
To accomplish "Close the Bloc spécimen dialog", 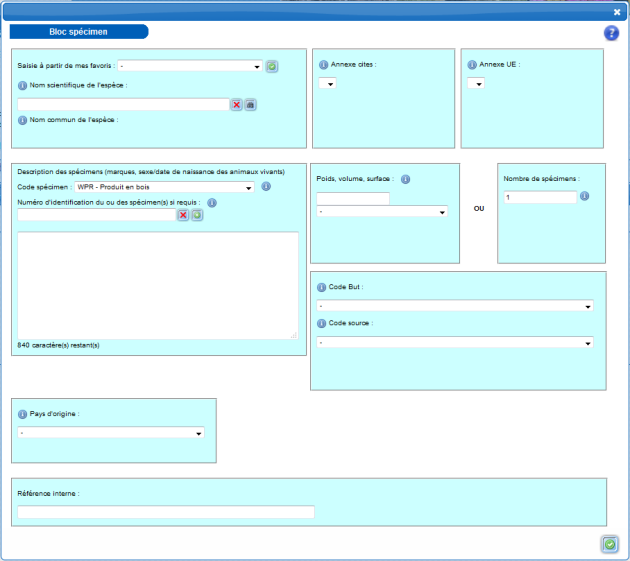I will point(617,12).
